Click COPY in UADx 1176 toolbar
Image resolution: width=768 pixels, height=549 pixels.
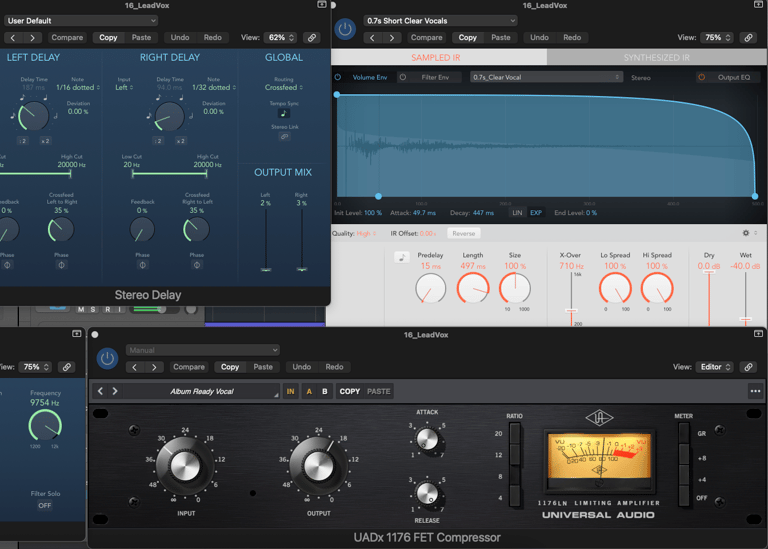(x=350, y=391)
